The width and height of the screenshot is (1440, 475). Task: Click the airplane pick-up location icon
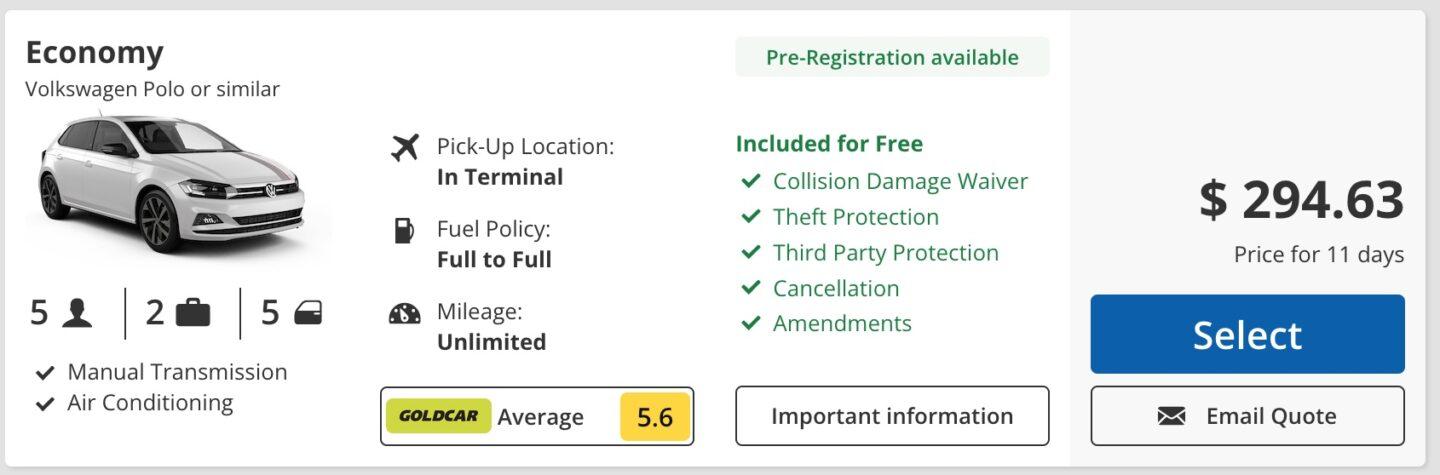click(x=405, y=148)
